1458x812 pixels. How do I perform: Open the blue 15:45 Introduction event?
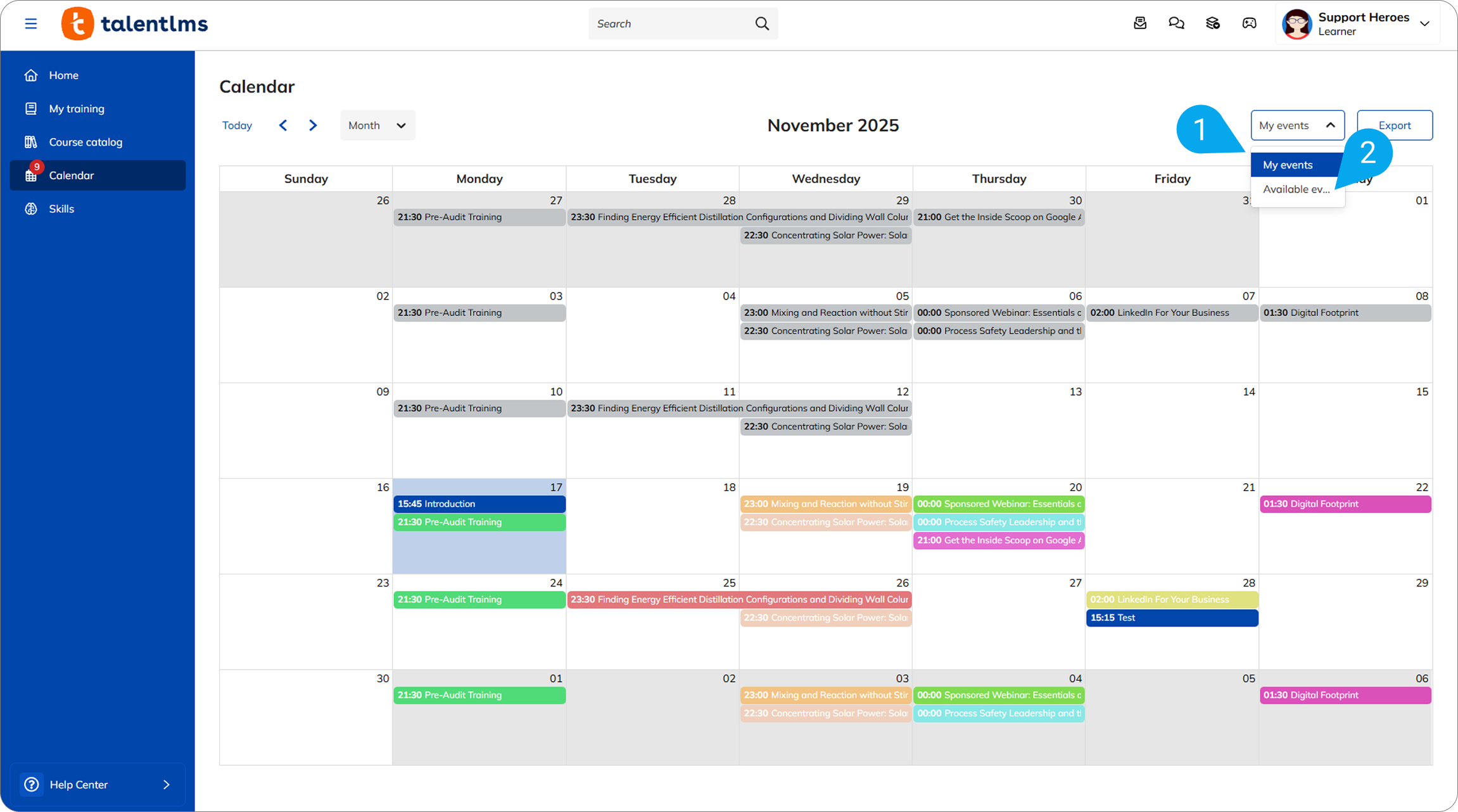479,504
